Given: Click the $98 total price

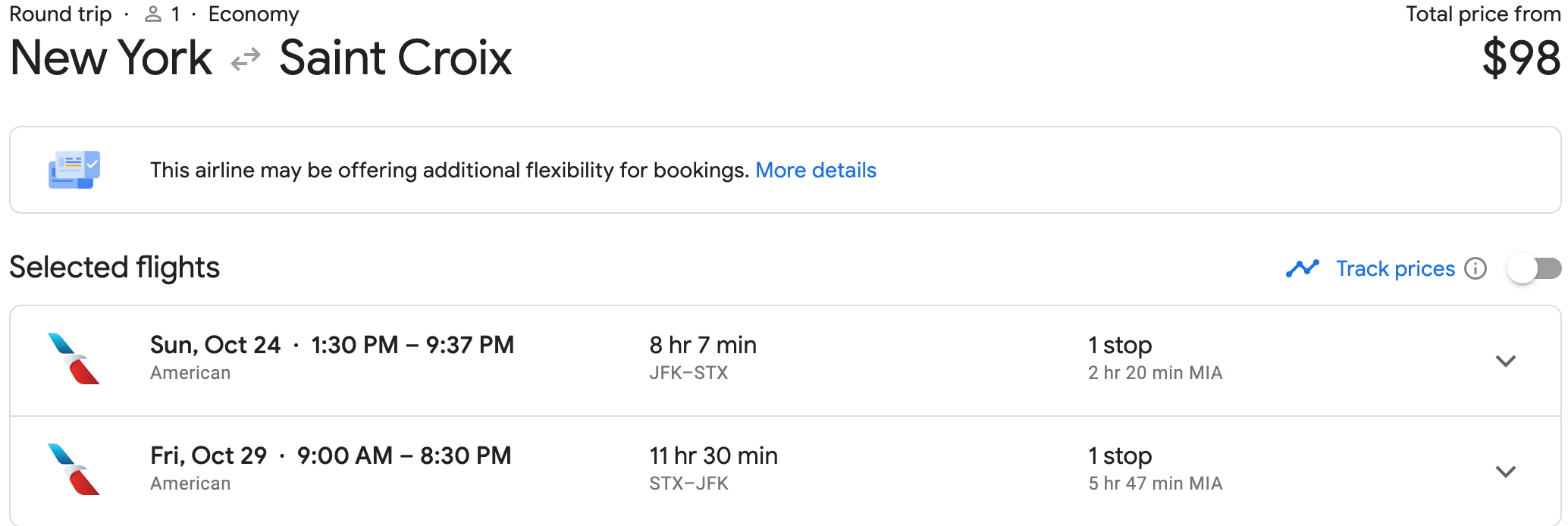Looking at the screenshot, I should click(1521, 58).
